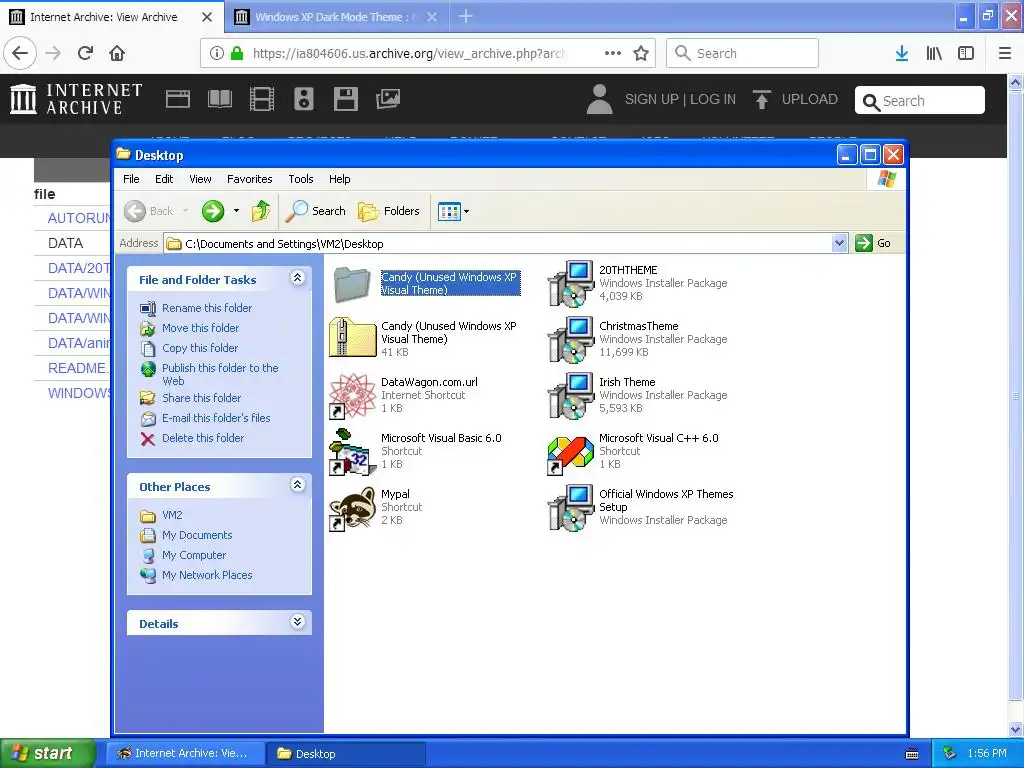Go up one folder level

click(x=261, y=211)
